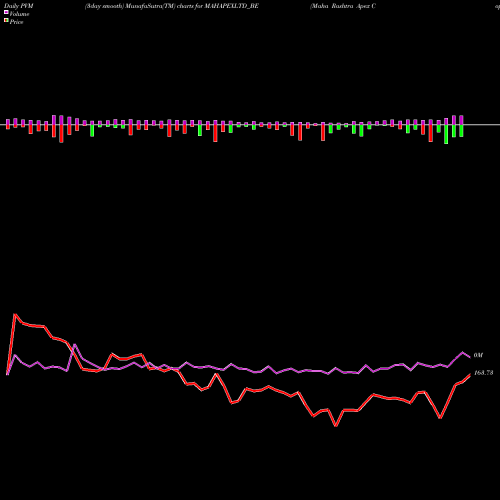Click the 0M volume value label

478,355
